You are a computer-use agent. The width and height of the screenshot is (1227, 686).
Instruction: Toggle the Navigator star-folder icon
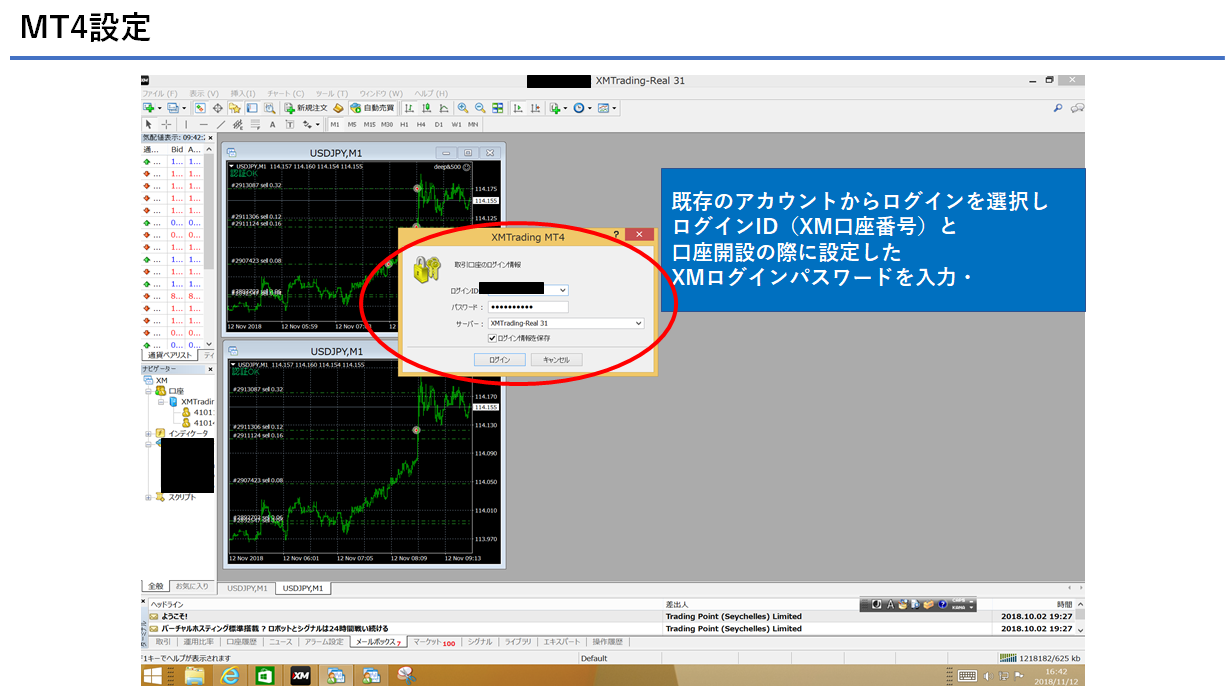pos(234,108)
